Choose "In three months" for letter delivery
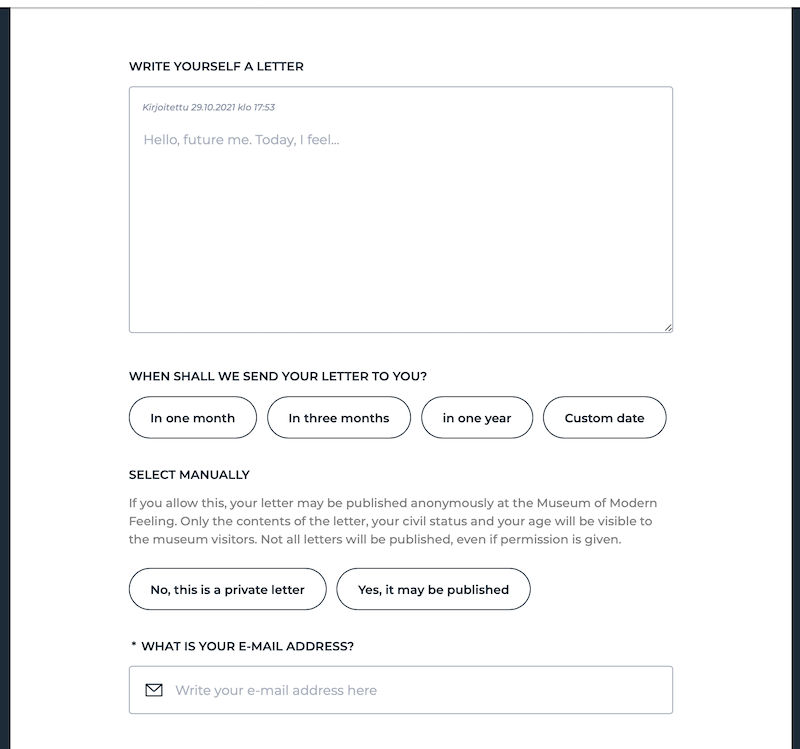 (339, 418)
